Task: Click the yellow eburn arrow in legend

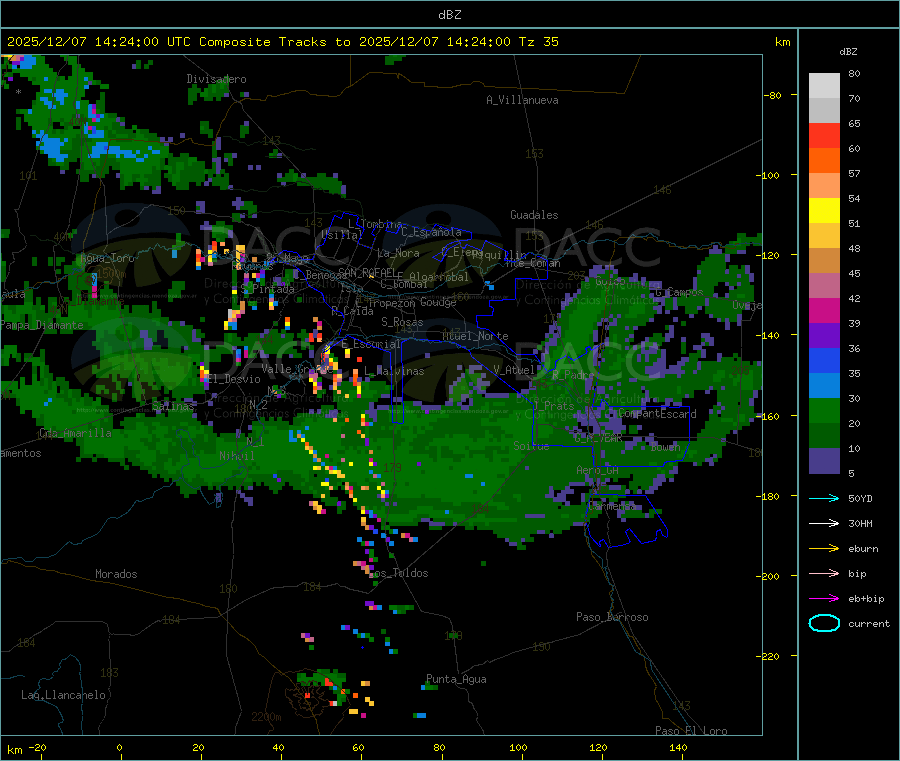Action: (x=824, y=549)
